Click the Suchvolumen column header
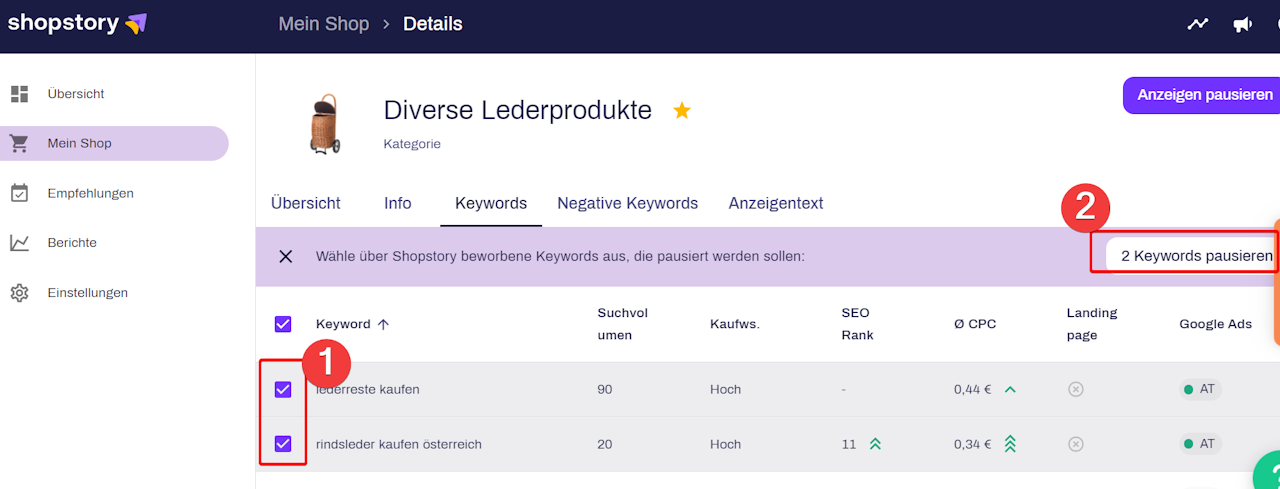Image resolution: width=1280 pixels, height=489 pixels. [622, 324]
